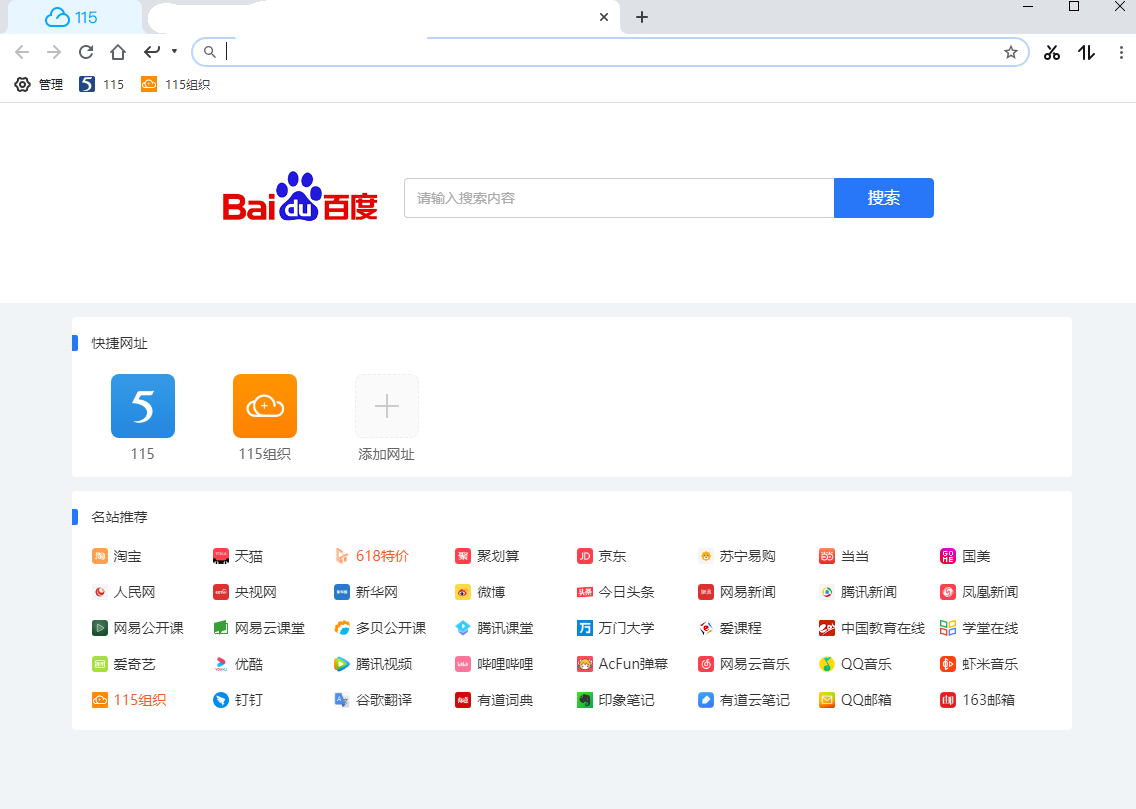Open the 中国教育在线 link
The image size is (1136, 809).
[872, 628]
